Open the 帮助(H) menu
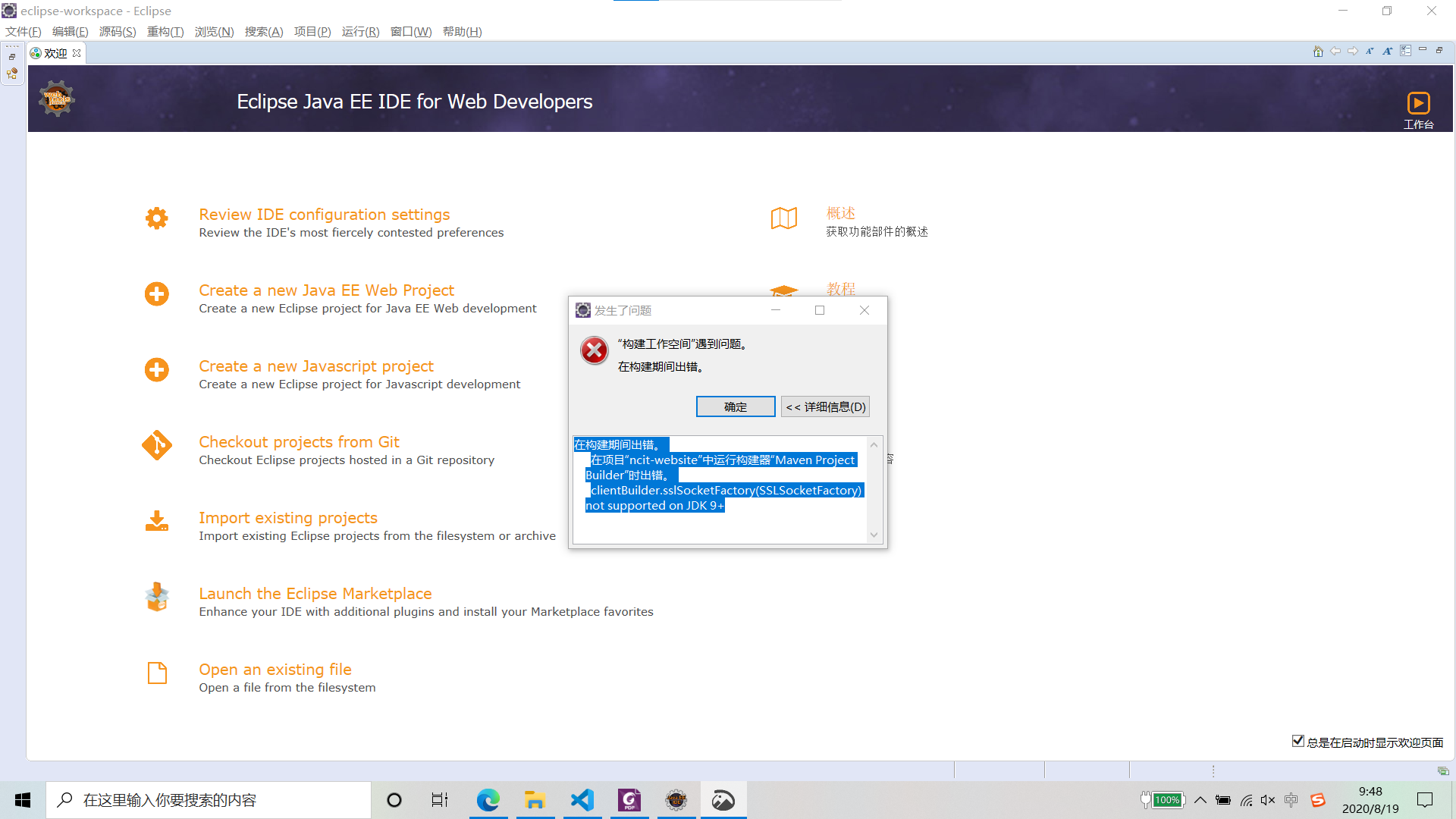The width and height of the screenshot is (1456, 819). (x=463, y=32)
